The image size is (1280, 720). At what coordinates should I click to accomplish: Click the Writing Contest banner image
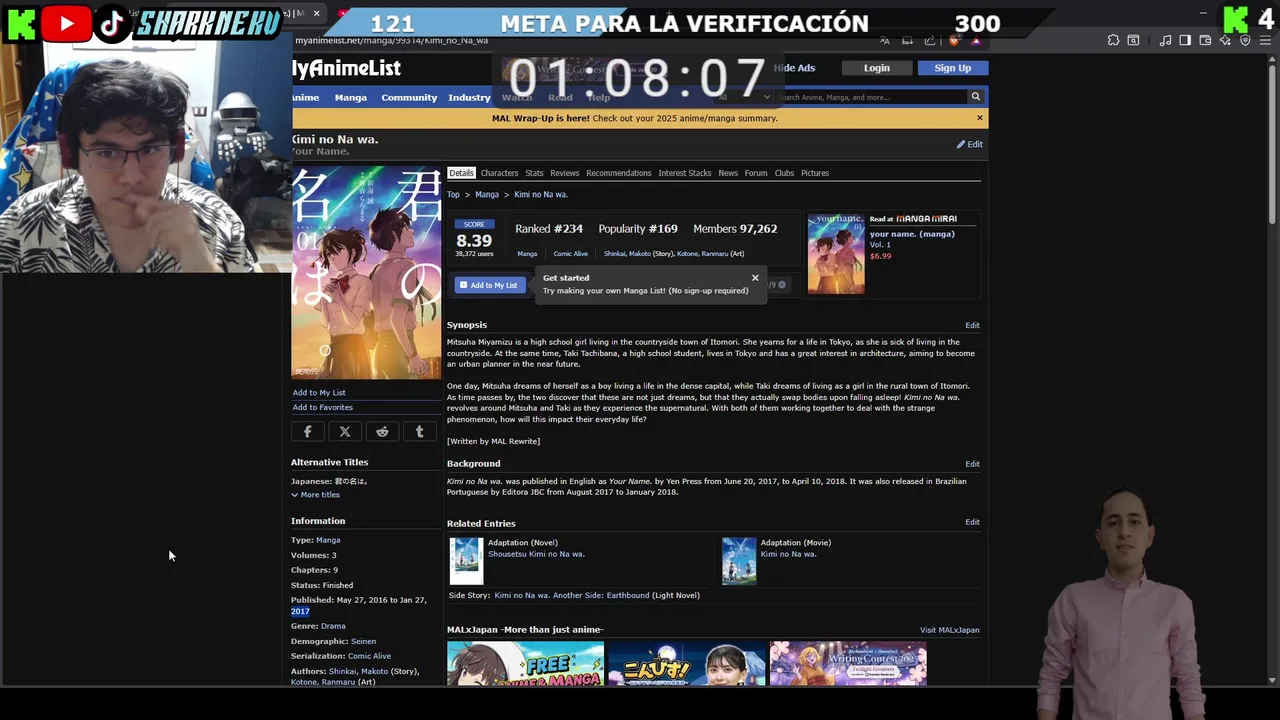click(848, 664)
